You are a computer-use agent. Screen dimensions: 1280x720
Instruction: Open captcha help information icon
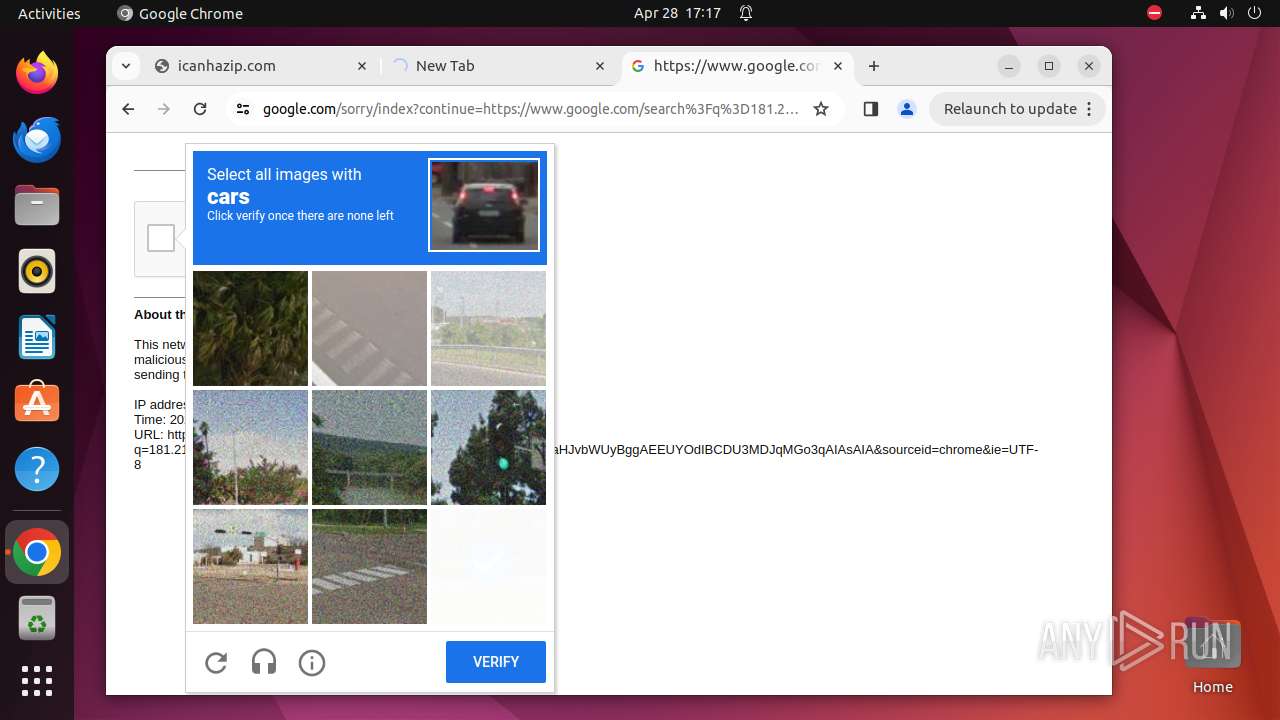pos(312,663)
